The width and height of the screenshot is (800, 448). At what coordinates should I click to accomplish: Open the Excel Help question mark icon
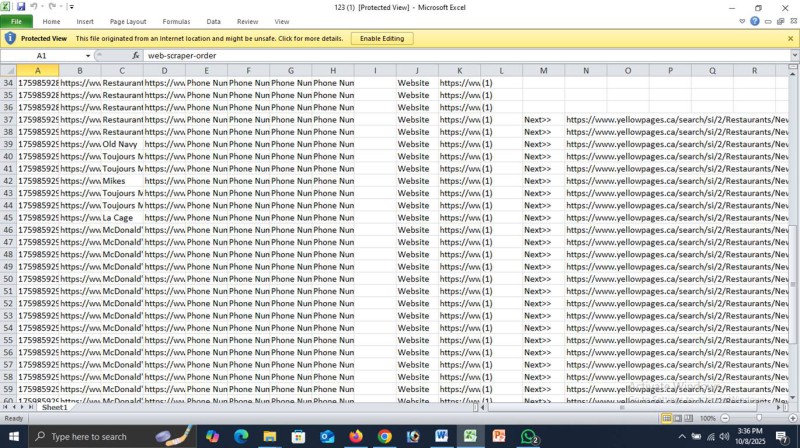(755, 21)
